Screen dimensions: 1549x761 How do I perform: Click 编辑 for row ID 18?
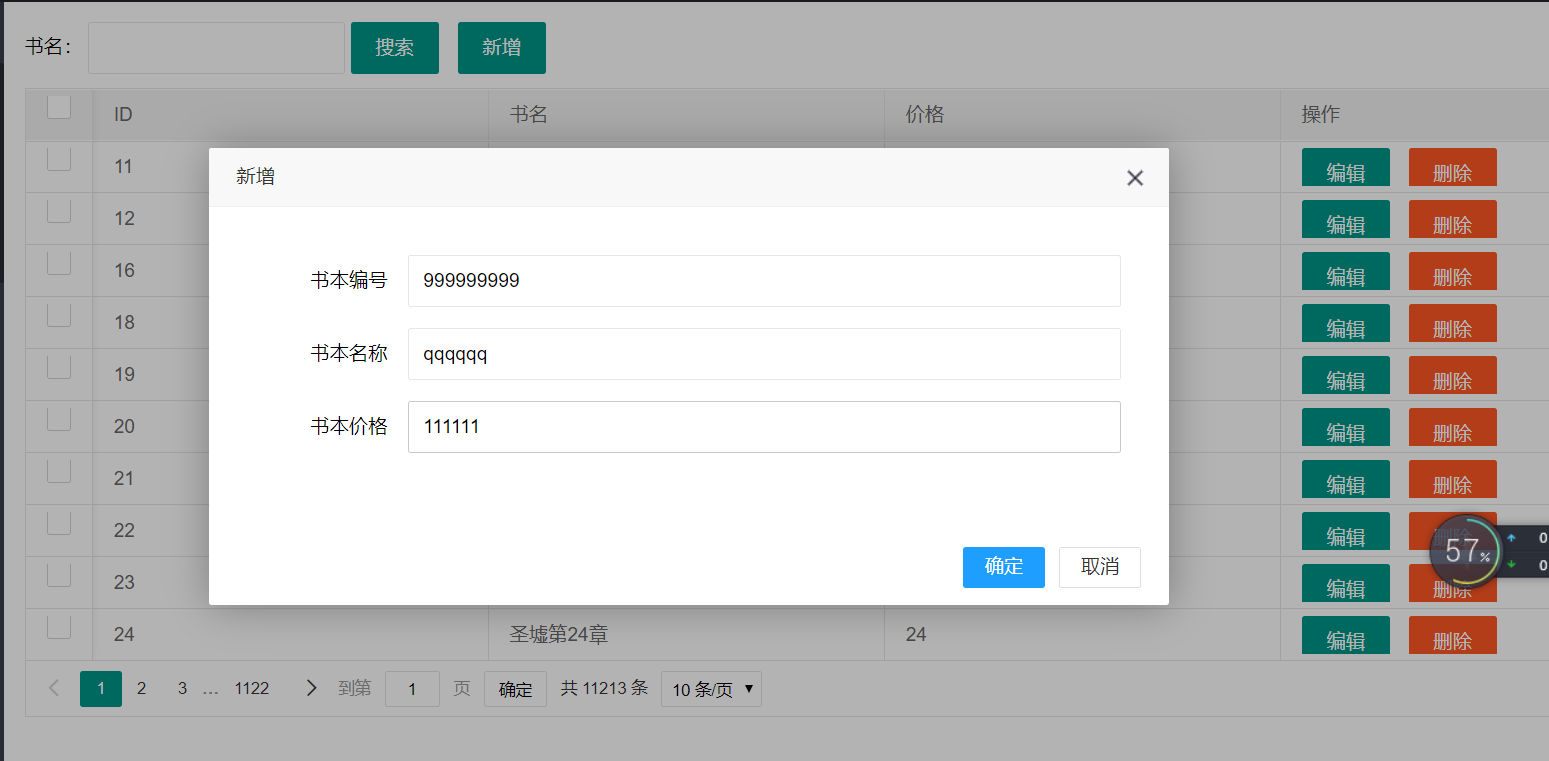click(x=1346, y=323)
